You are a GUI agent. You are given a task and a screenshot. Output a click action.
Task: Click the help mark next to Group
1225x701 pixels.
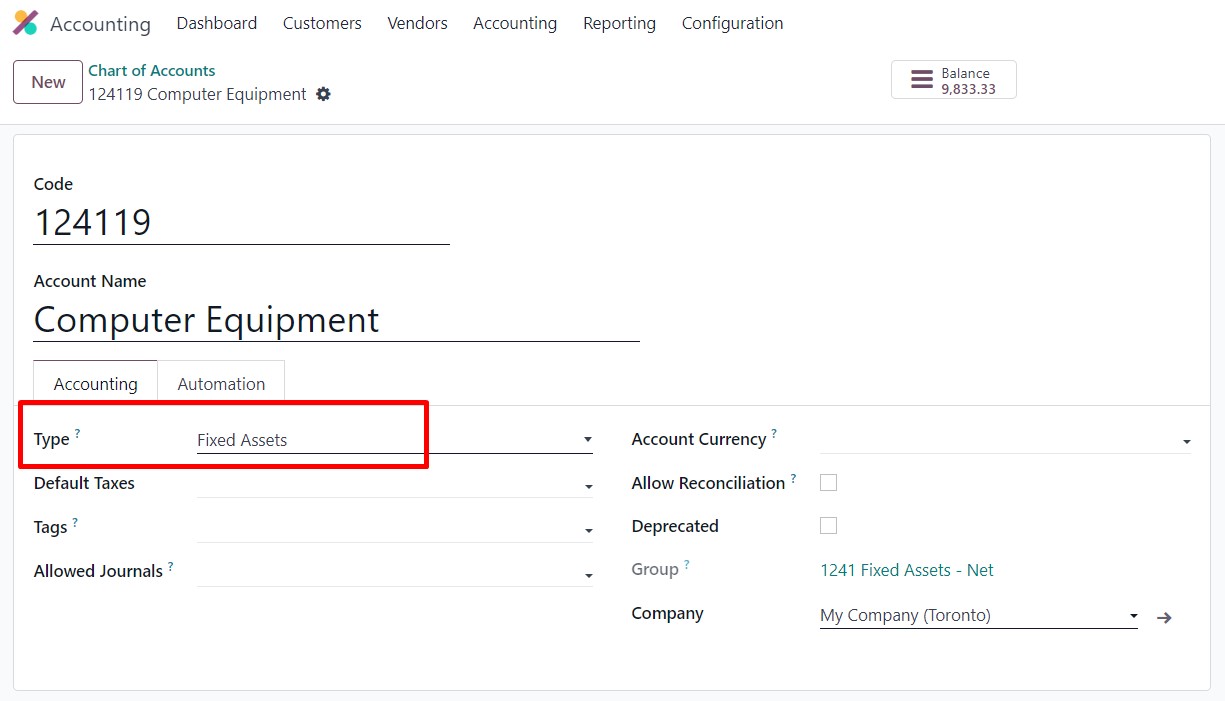(687, 564)
